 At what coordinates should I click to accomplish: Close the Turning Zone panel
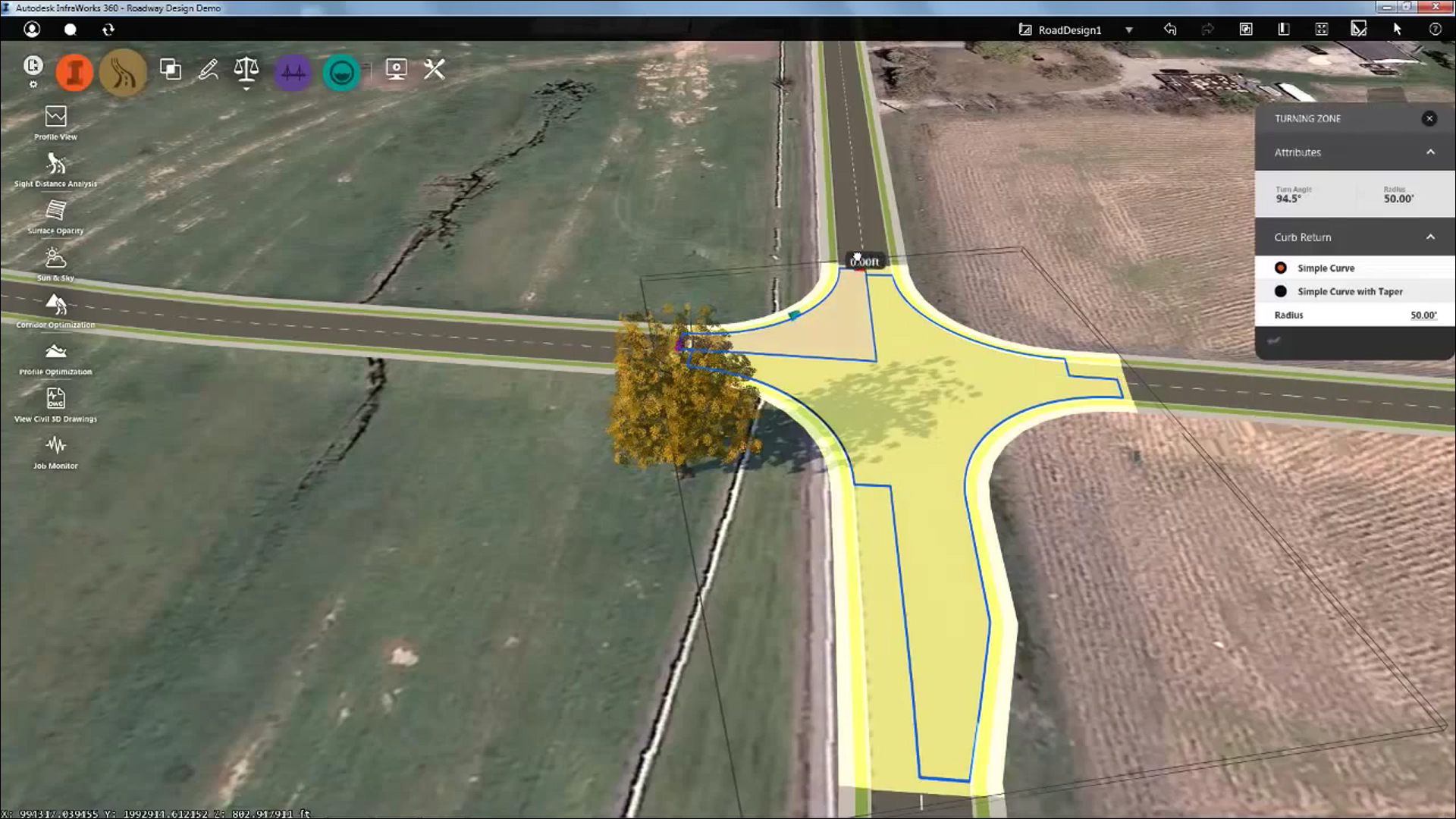pyautogui.click(x=1429, y=118)
